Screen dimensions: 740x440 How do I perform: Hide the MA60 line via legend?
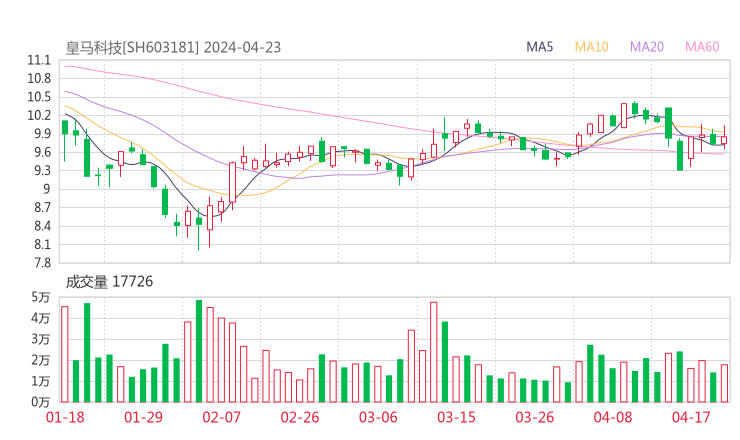point(702,47)
